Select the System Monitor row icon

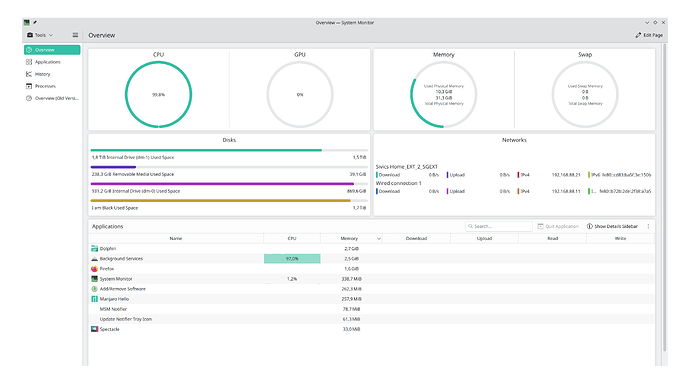pyautogui.click(x=94, y=279)
